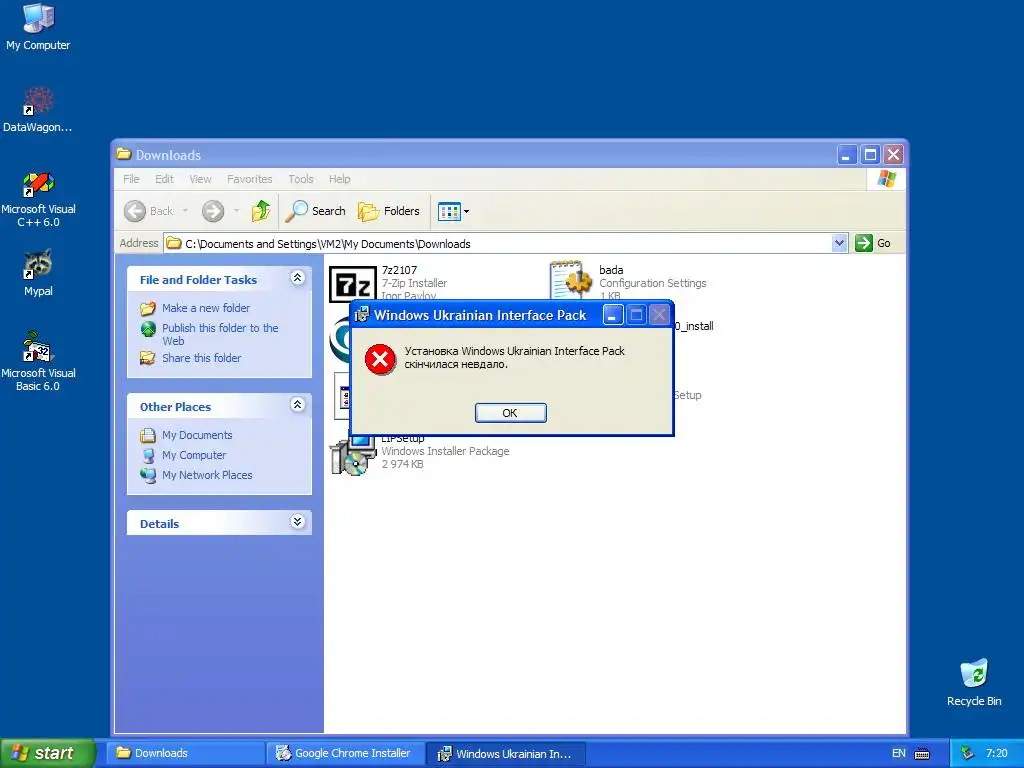The width and height of the screenshot is (1024, 768).
Task: Select the bada configuration settings file
Action: coord(627,281)
